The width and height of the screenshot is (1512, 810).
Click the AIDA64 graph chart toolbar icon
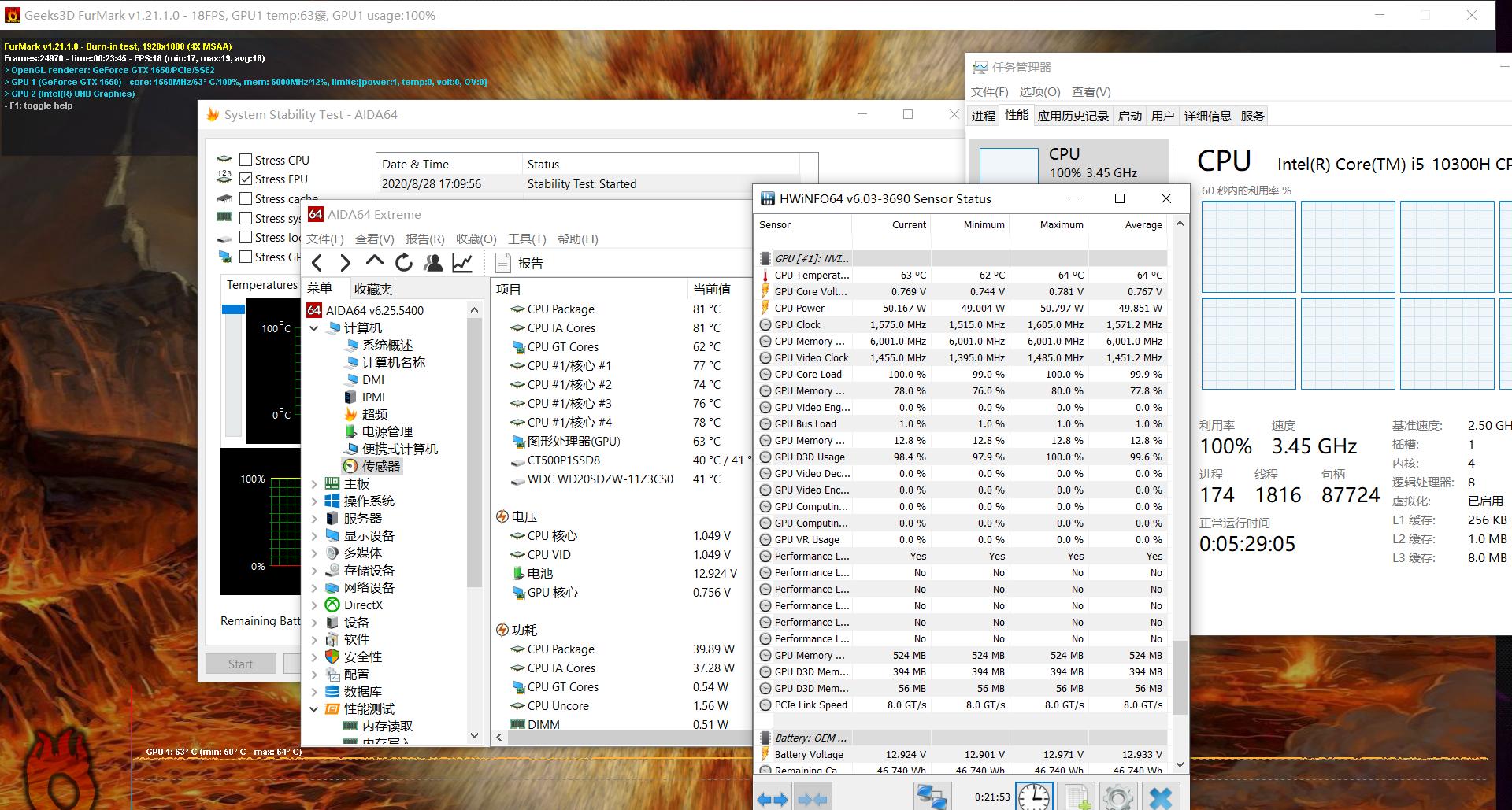(462, 263)
